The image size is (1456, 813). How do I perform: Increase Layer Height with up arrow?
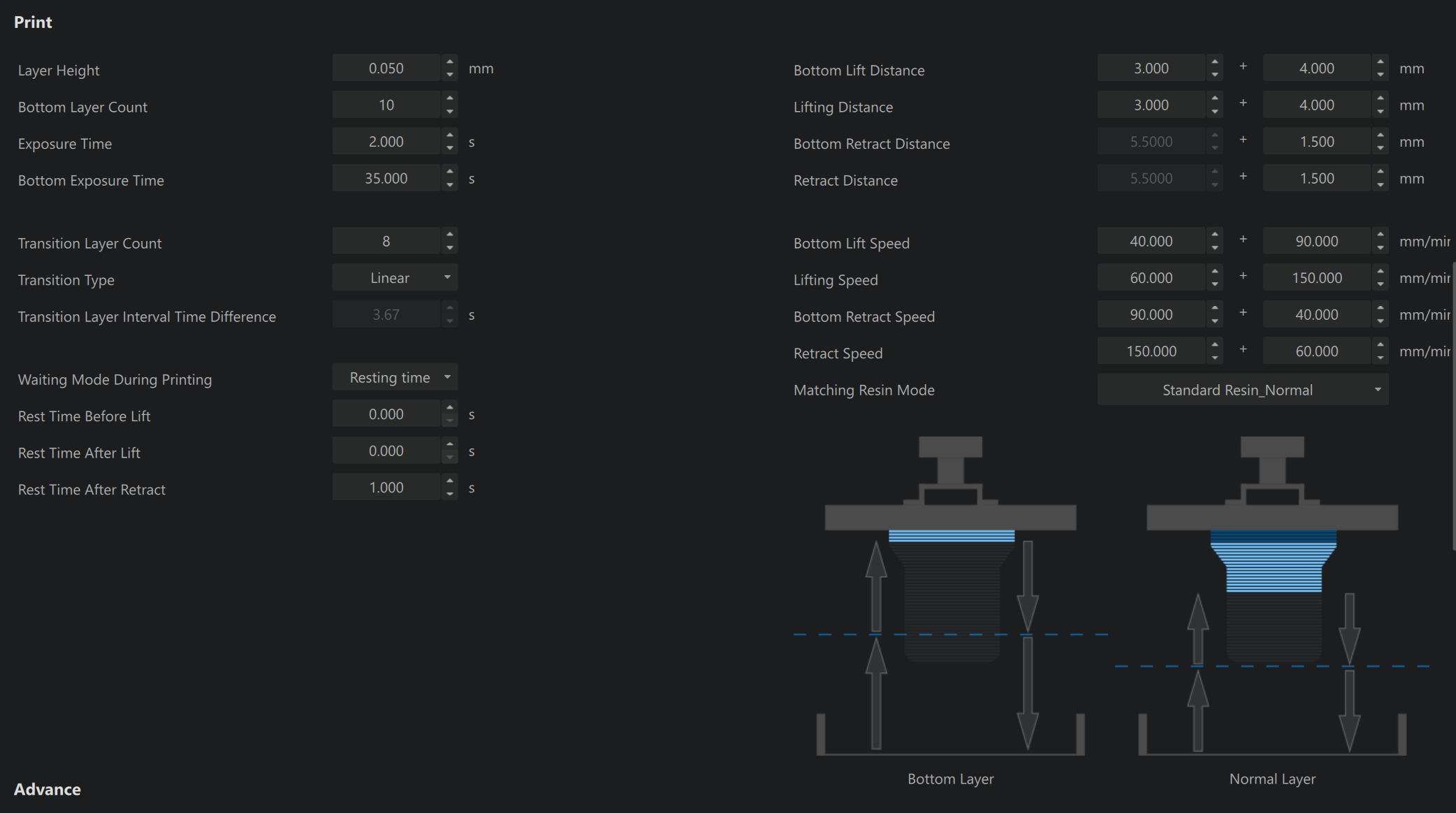[450, 62]
